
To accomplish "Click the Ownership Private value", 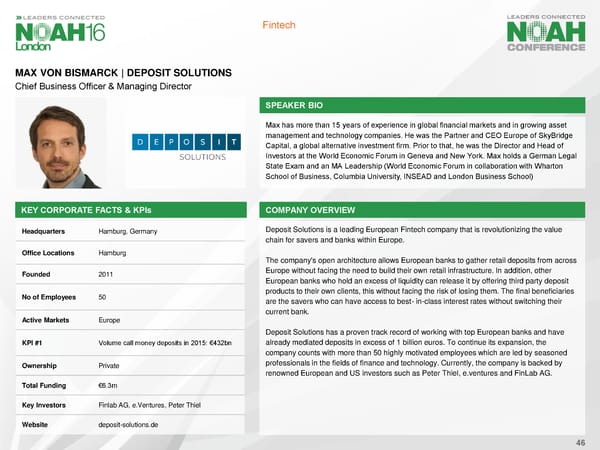I will tap(112, 365).
